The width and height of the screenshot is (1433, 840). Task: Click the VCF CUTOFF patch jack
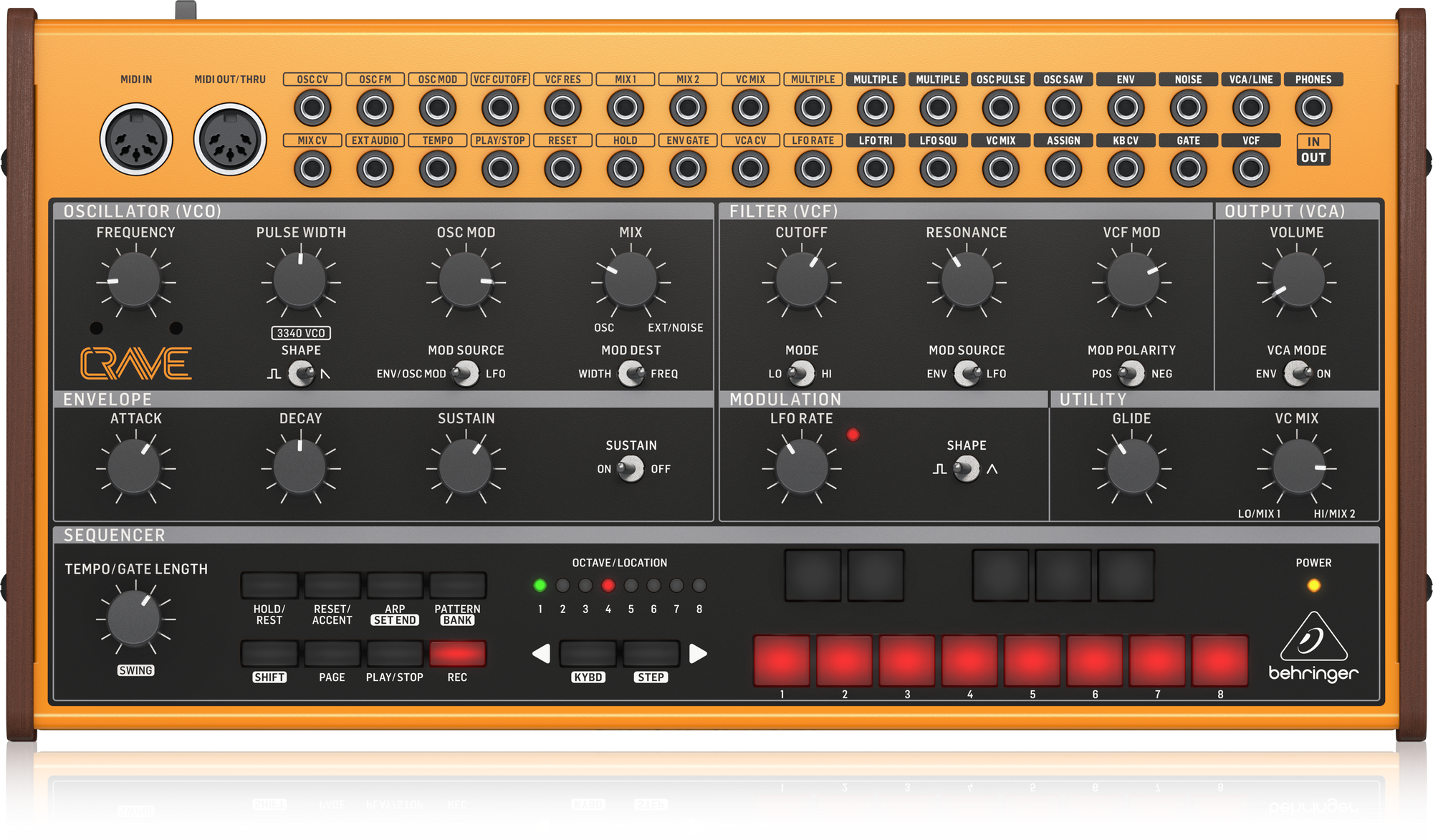500,108
